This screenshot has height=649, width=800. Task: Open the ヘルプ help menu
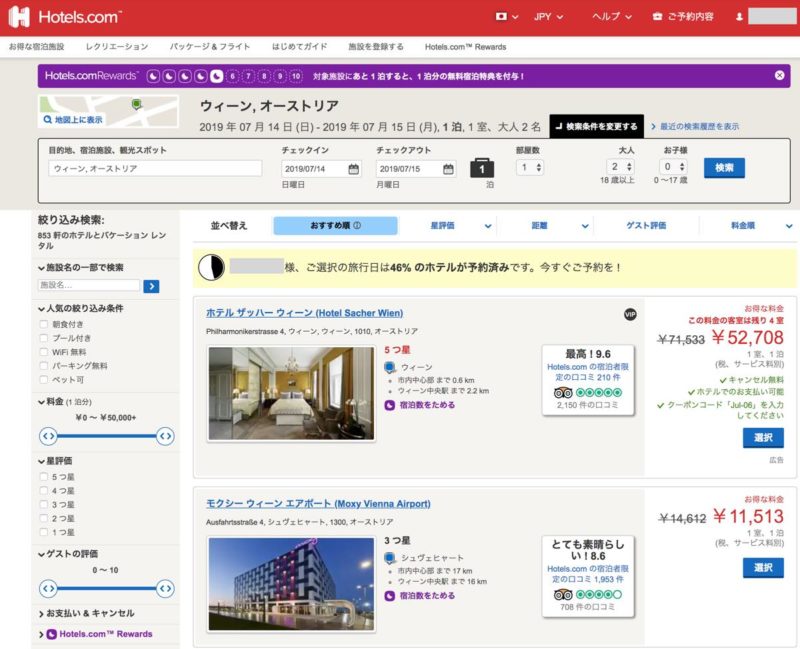click(612, 17)
